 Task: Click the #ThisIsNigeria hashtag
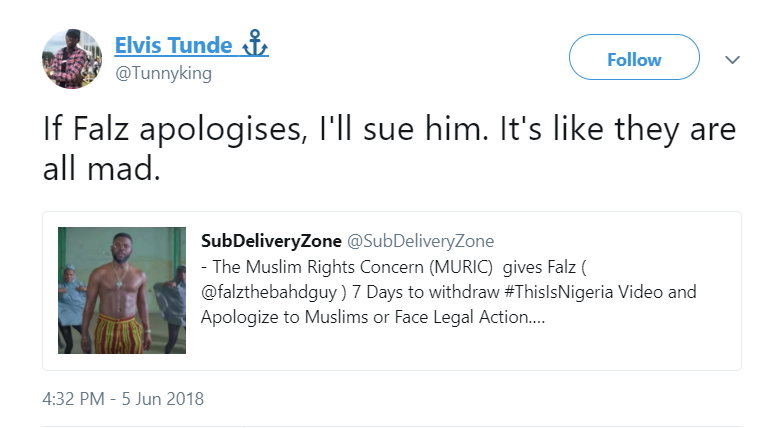tap(537, 292)
